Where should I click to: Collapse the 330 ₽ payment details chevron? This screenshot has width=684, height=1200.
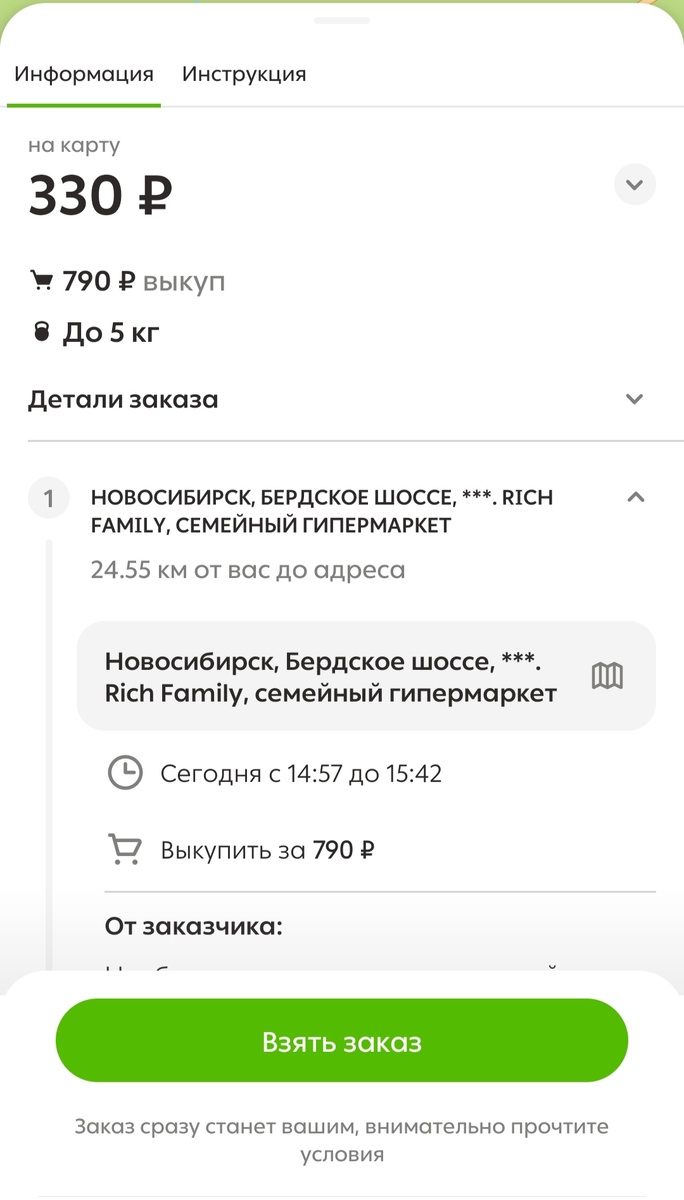[x=634, y=185]
